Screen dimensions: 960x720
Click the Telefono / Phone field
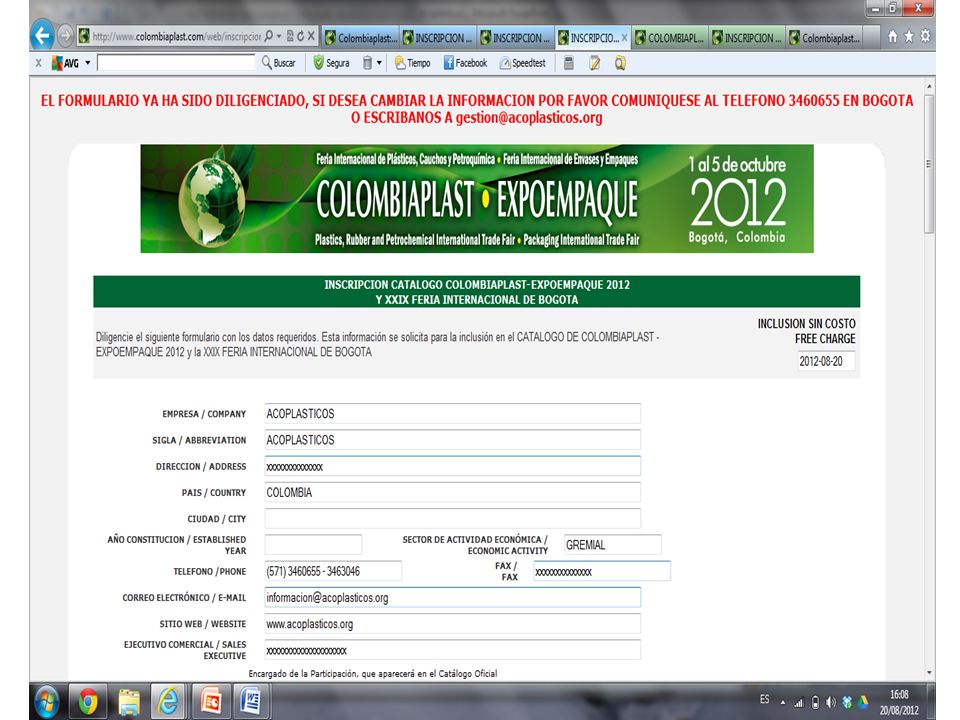[x=333, y=571]
